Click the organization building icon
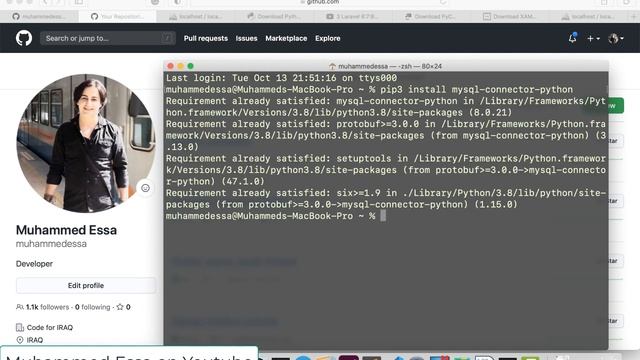 click(x=20, y=327)
